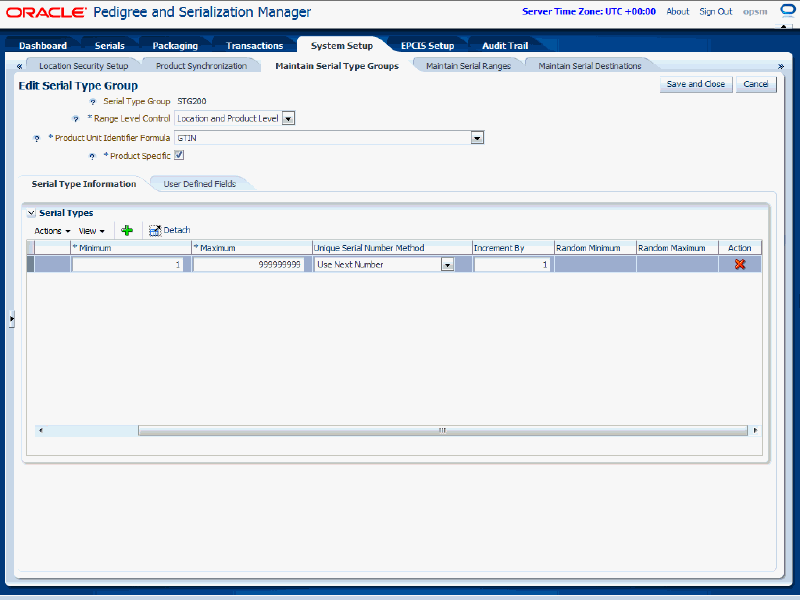Open Range Level Control dropdown

coord(288,119)
